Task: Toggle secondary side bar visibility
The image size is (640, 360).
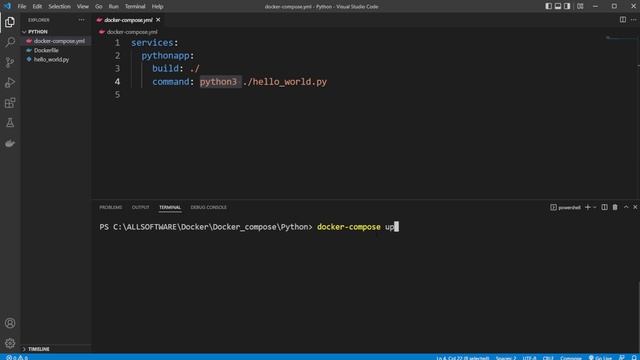Action: coord(567,6)
